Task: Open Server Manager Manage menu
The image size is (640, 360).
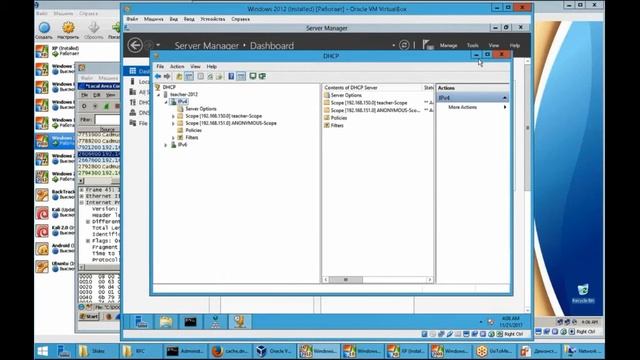Action: [x=448, y=45]
